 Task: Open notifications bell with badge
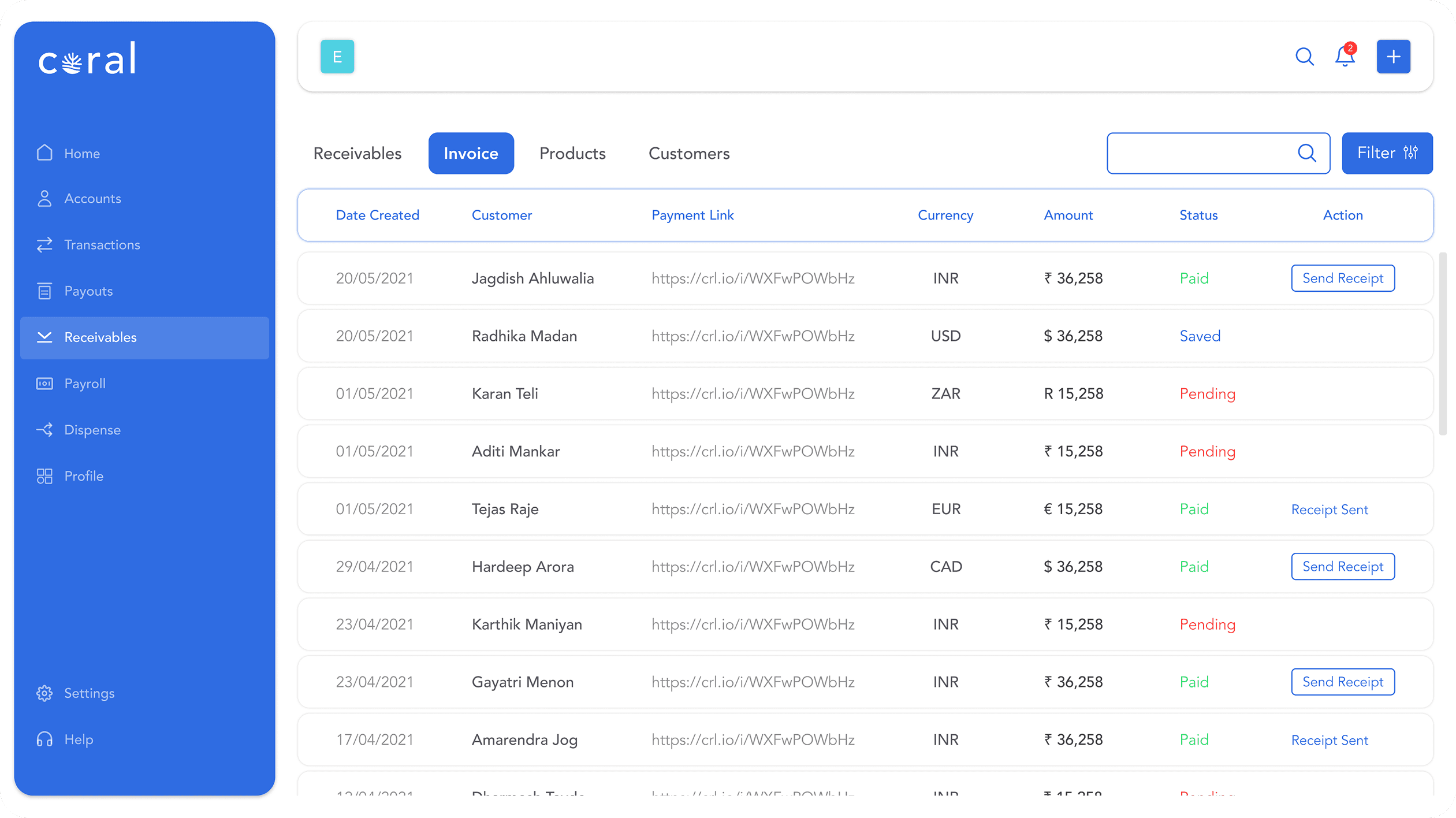click(x=1345, y=57)
